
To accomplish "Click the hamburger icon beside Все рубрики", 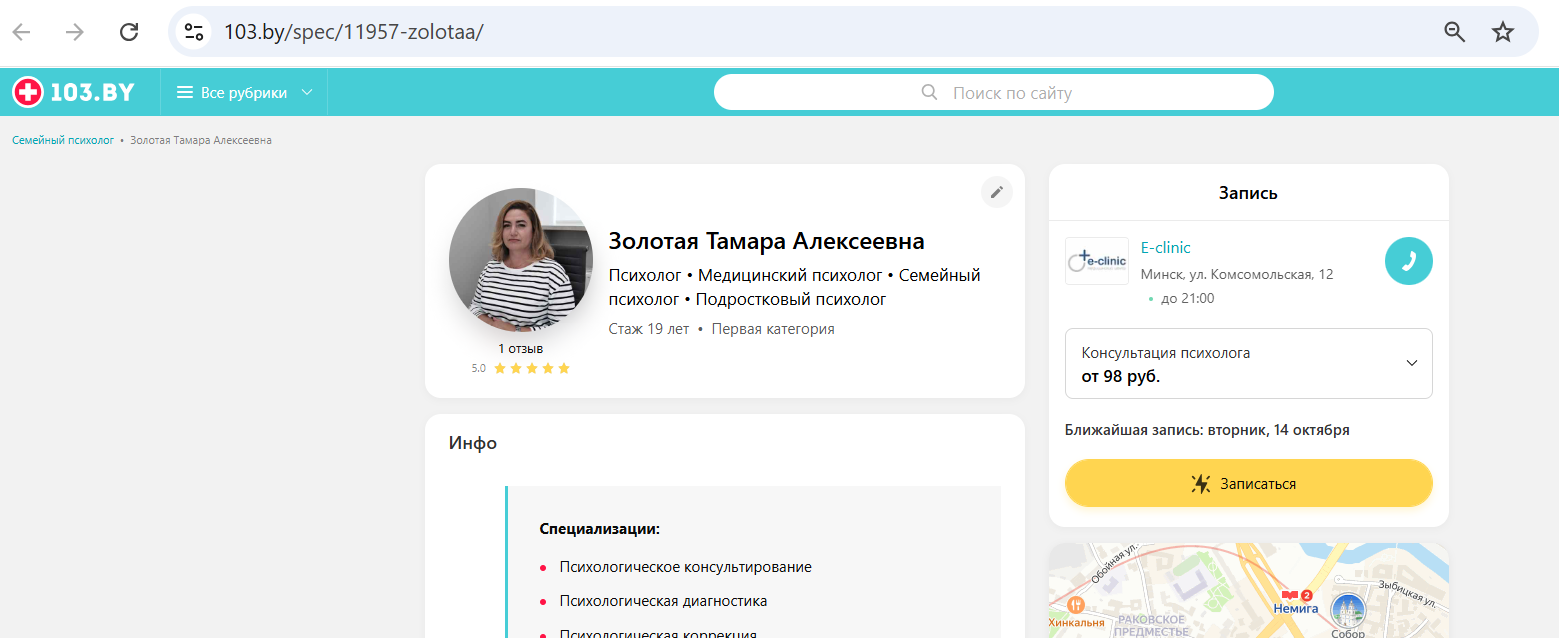I will click(185, 93).
